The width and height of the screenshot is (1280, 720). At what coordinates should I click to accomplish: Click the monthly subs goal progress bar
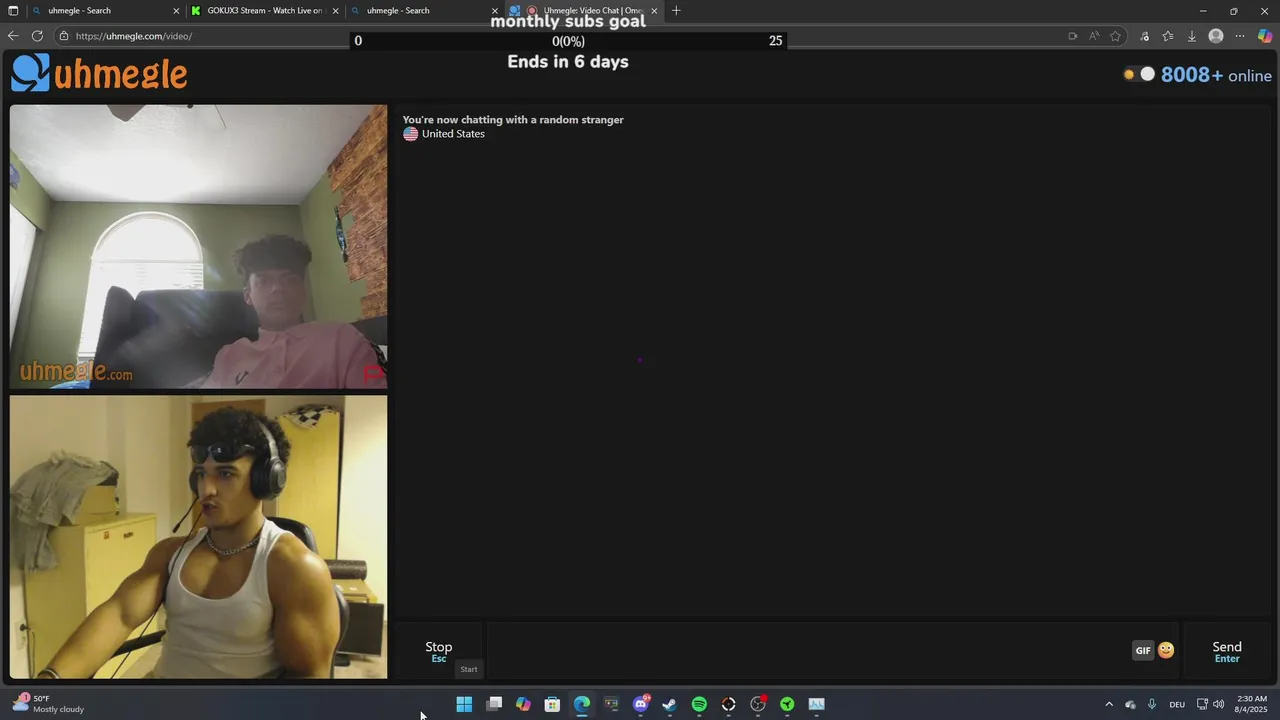point(567,41)
